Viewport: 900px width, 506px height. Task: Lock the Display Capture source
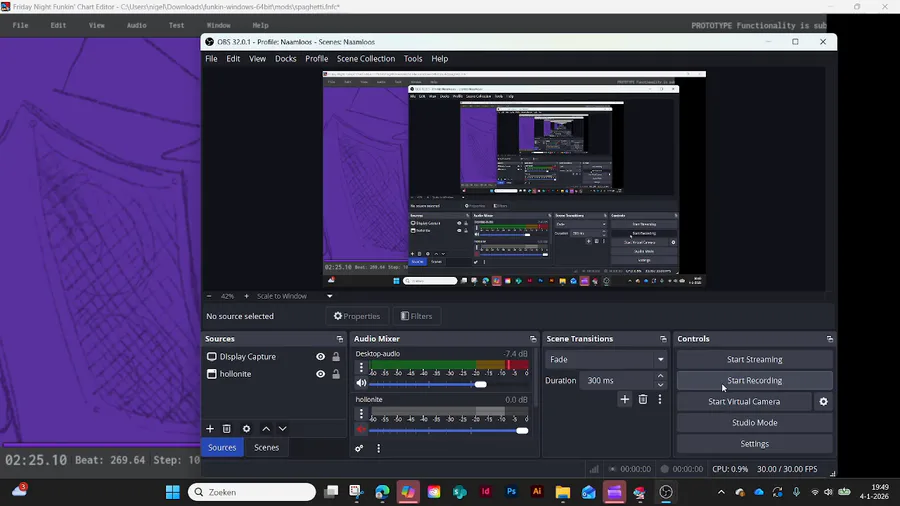tap(336, 357)
